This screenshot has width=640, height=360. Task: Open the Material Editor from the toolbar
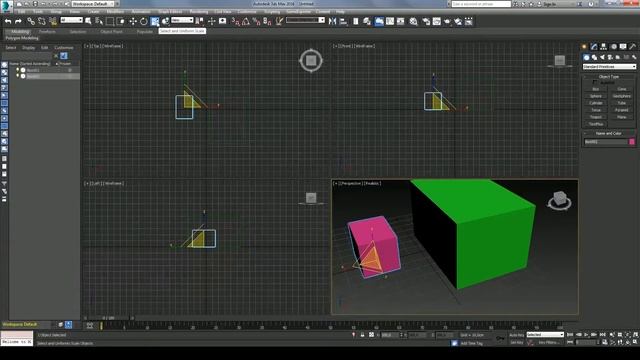[413, 21]
